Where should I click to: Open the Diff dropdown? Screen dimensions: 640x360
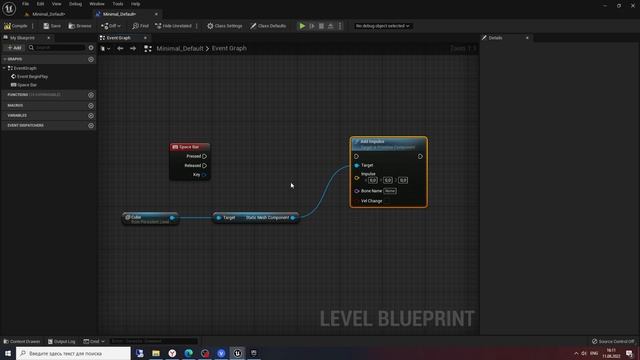pyautogui.click(x=111, y=26)
